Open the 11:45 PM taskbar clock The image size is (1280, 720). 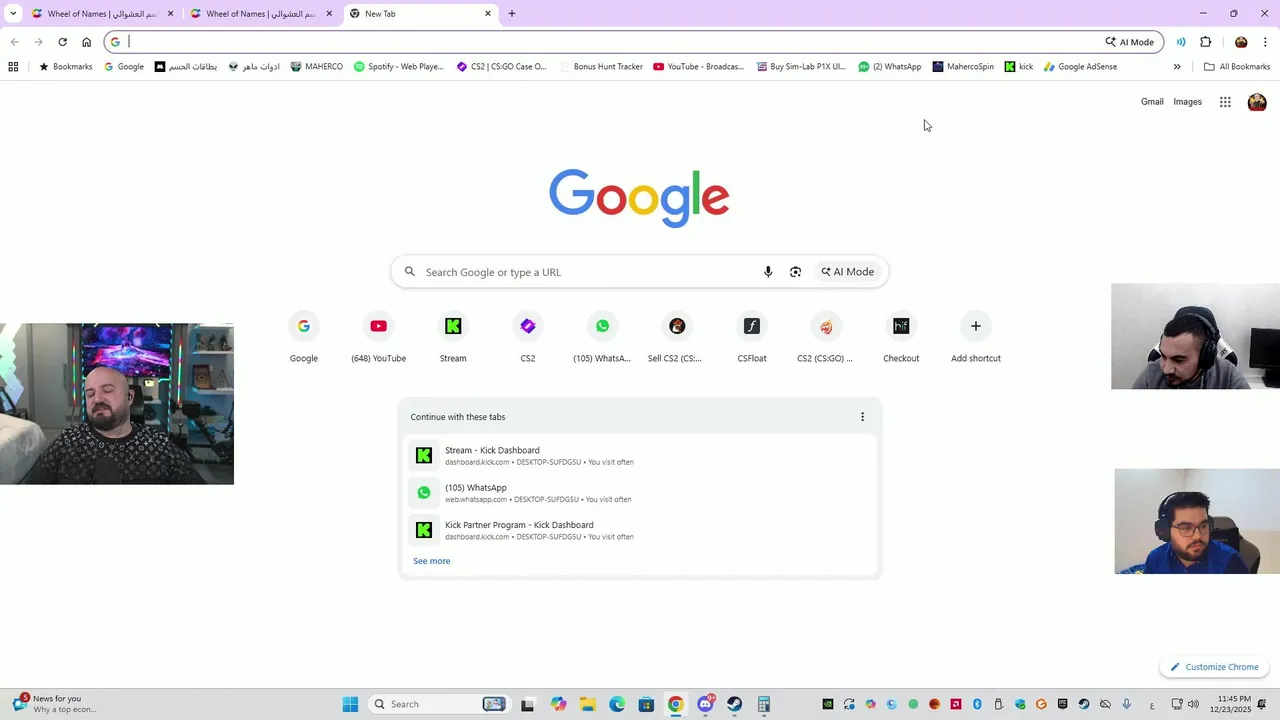(x=1234, y=704)
